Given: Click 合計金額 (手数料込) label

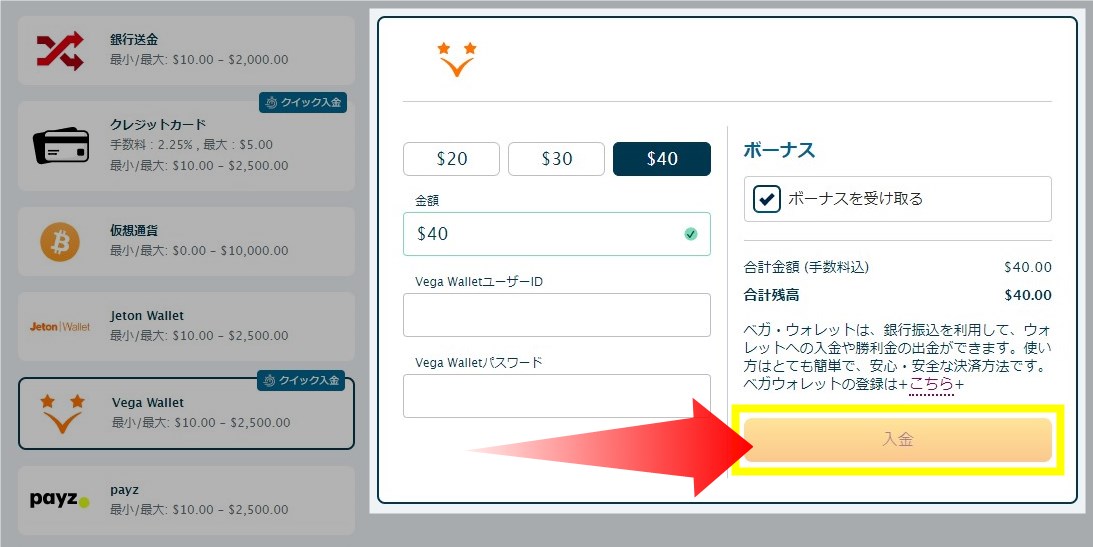Looking at the screenshot, I should click(807, 267).
